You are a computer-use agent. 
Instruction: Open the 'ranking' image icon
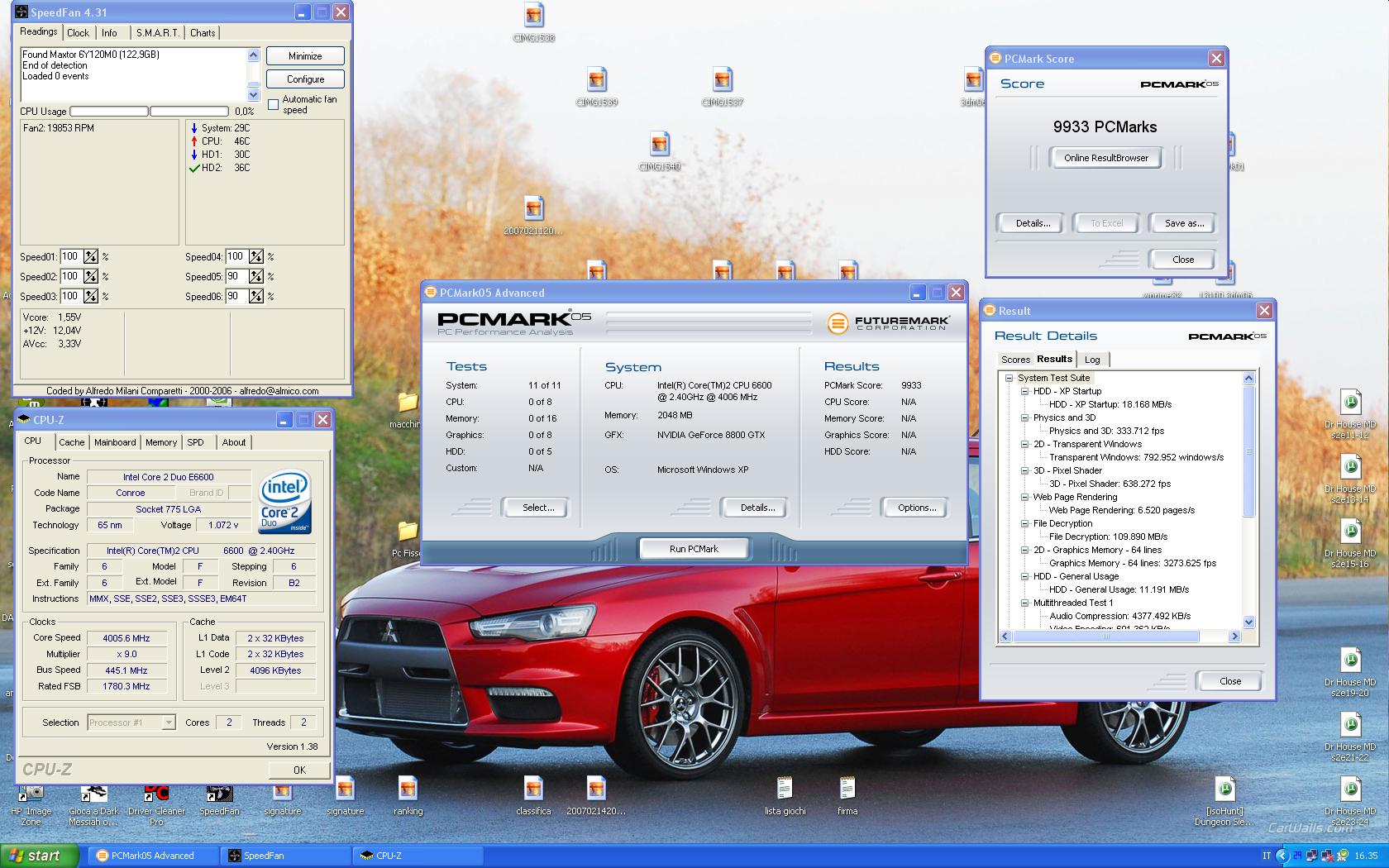coord(408,796)
